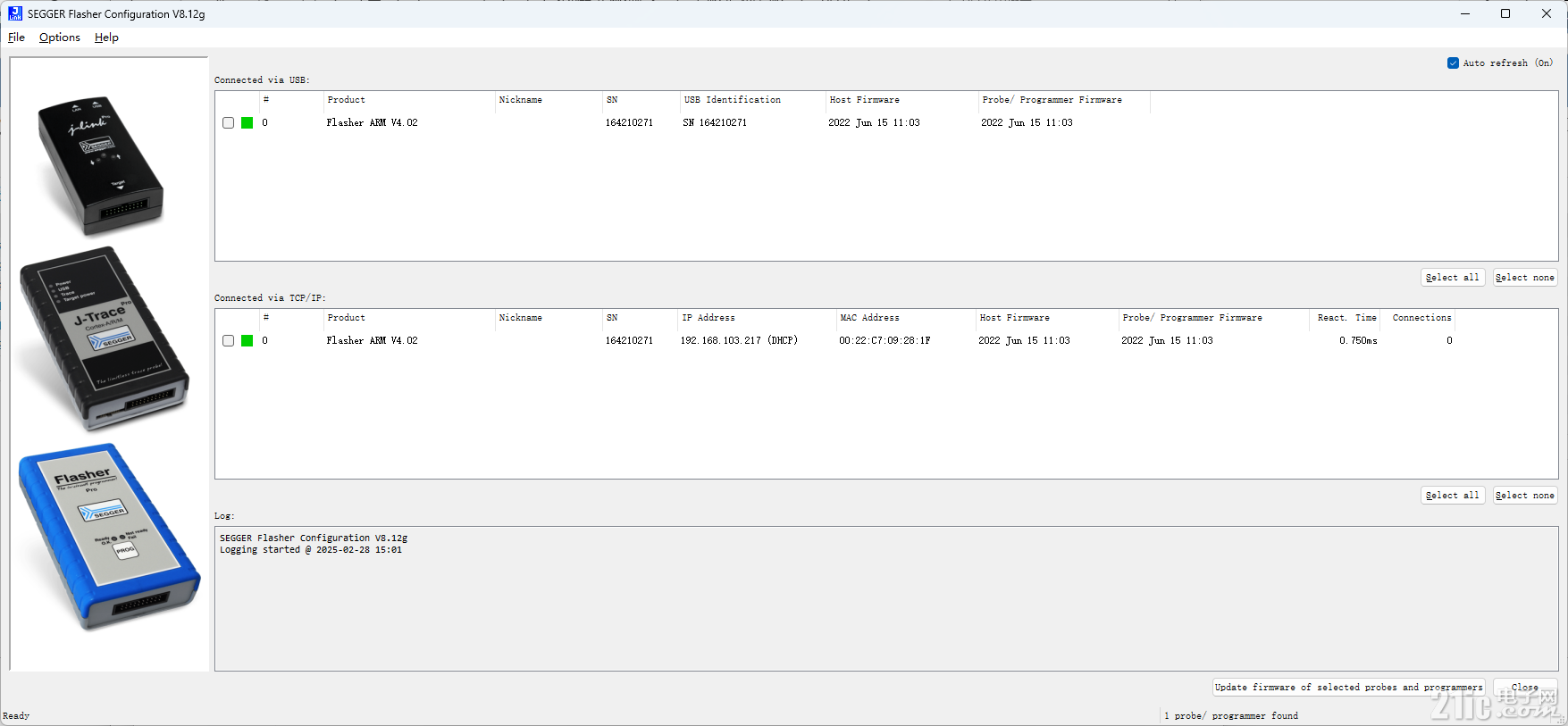1568x726 pixels.
Task: Click MAC address 00:22:C7:09:28:1F
Action: point(885,341)
